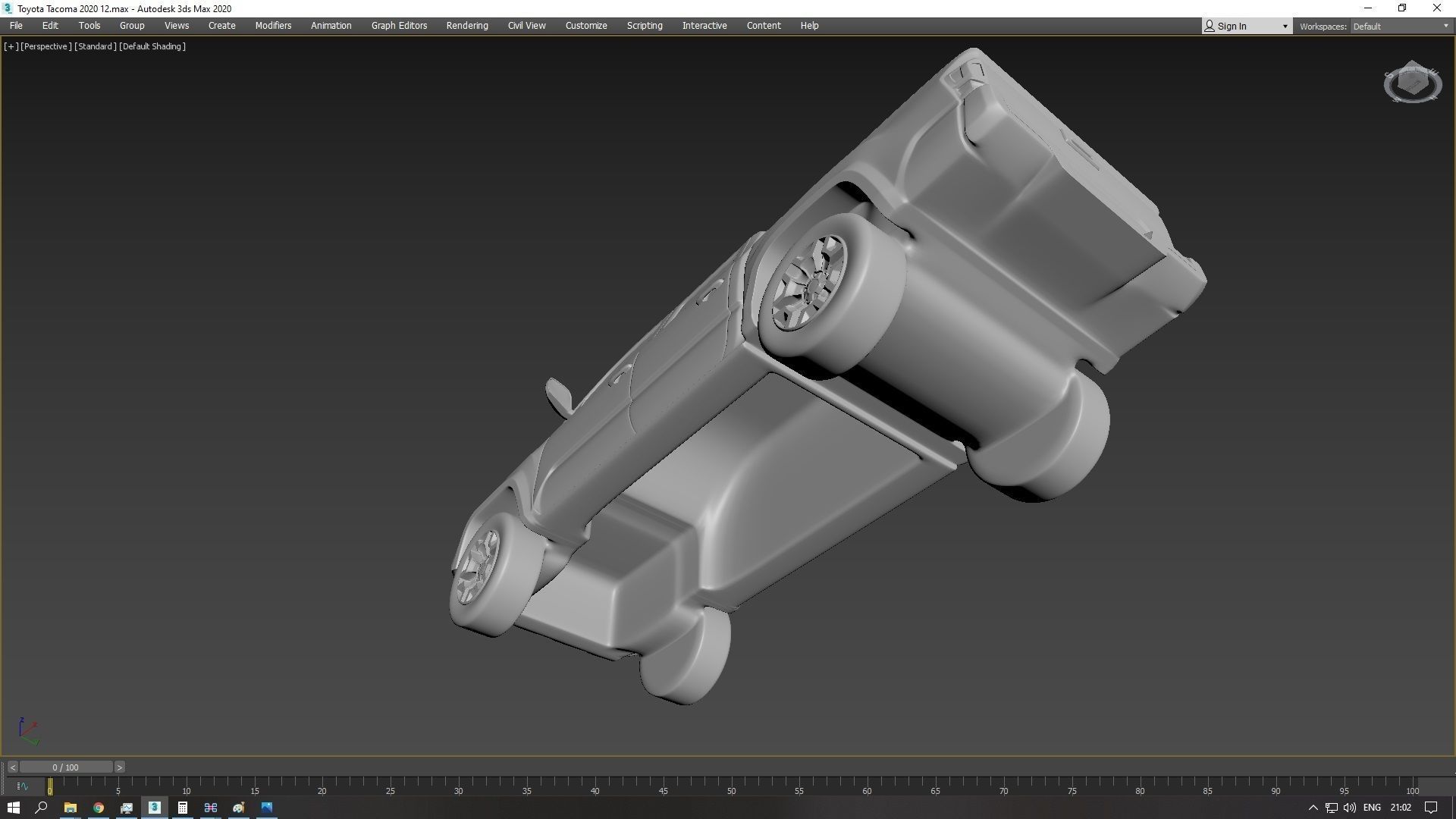Screen dimensions: 1456x819
Task: Click frame 100 on the timeline ruler
Action: [1412, 789]
